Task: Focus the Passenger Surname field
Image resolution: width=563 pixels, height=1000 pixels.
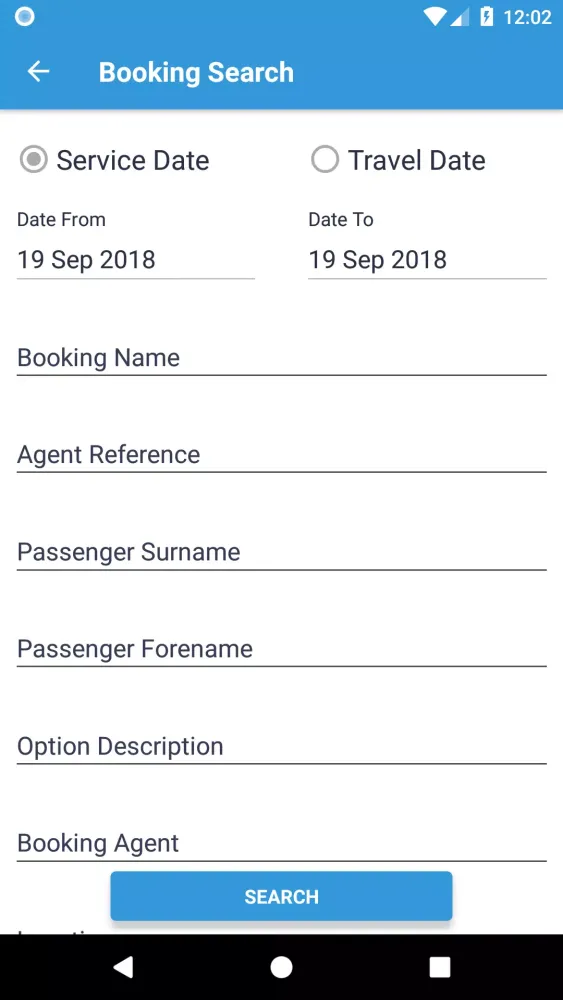Action: coord(281,552)
